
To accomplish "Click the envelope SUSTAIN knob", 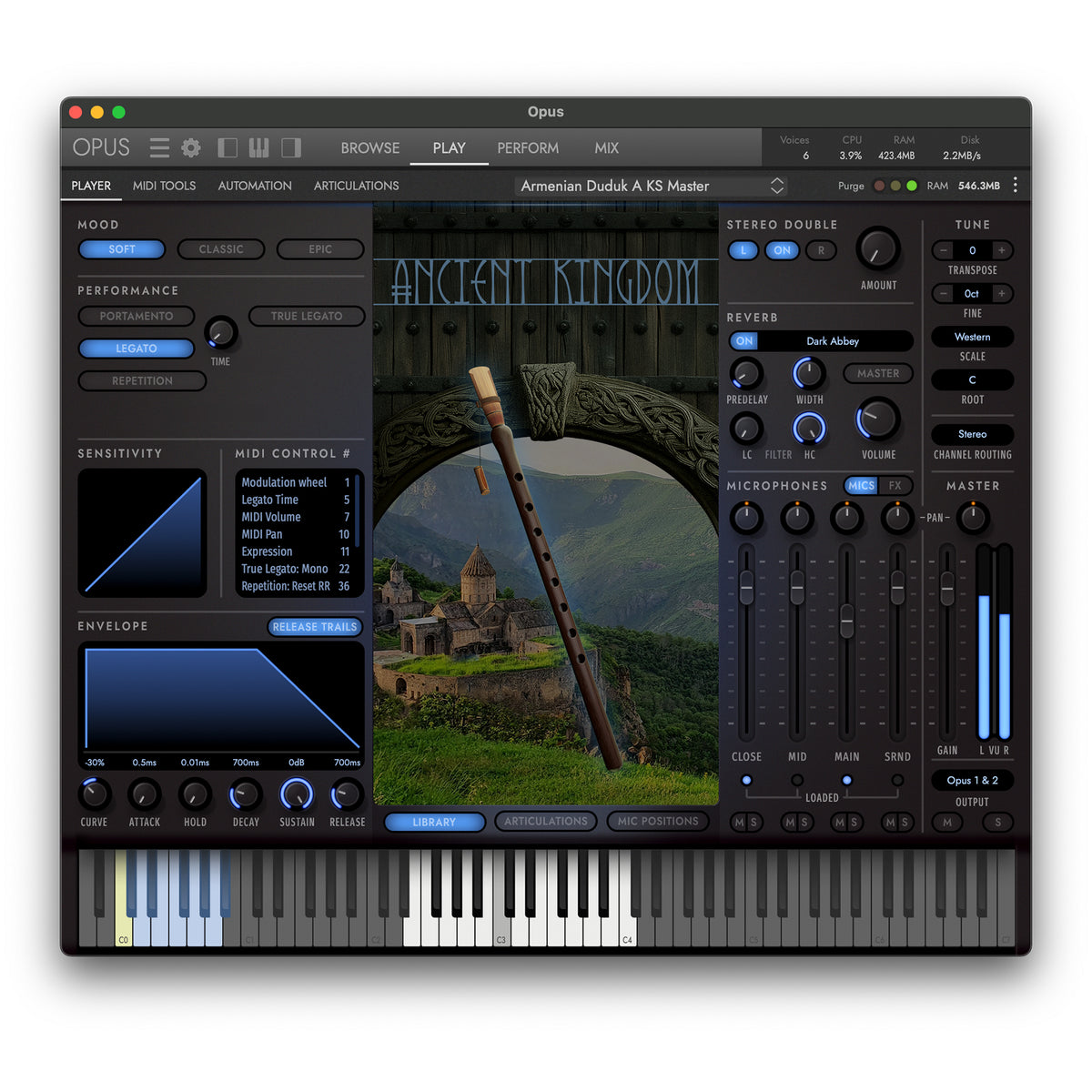I will [297, 794].
